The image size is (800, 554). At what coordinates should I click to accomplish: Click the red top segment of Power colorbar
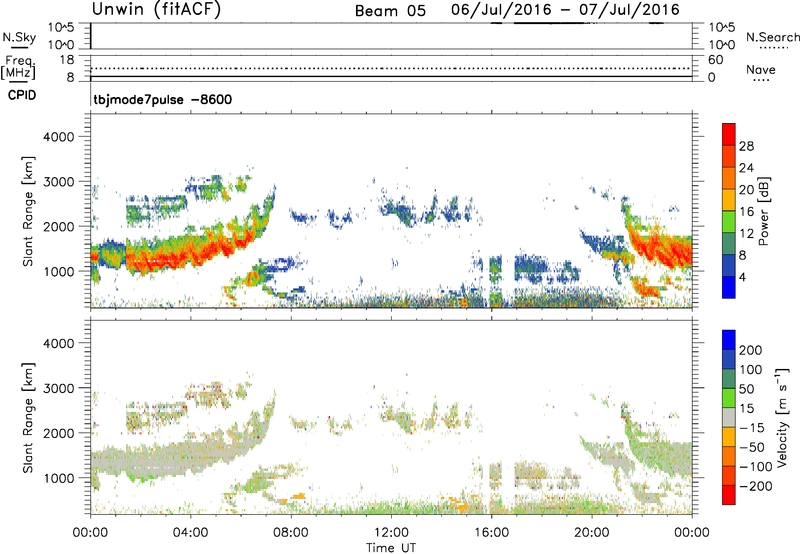pos(729,135)
